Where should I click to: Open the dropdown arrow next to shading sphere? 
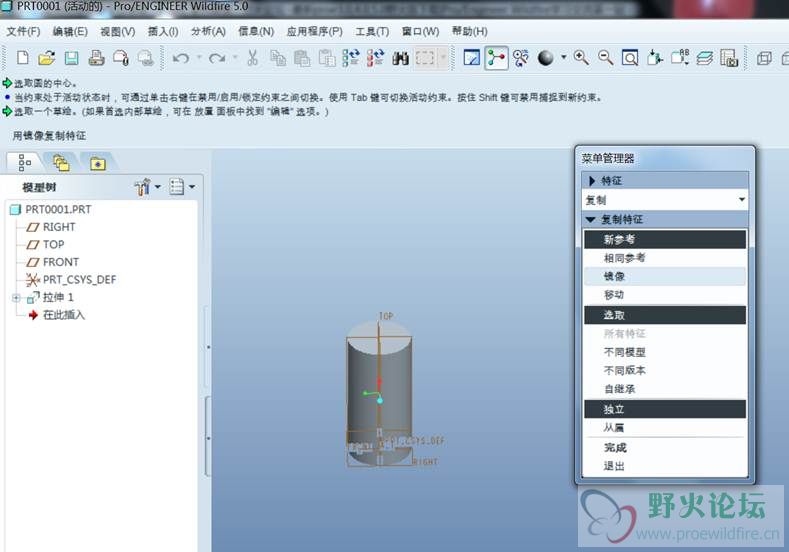[x=564, y=57]
